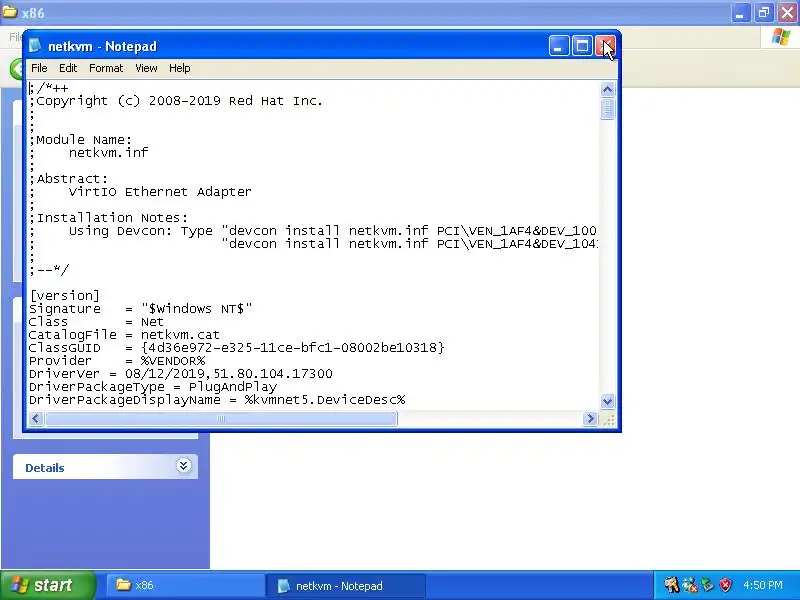Screen dimensions: 800x600
Task: Click the "Class = Net" line
Action: tap(96, 322)
